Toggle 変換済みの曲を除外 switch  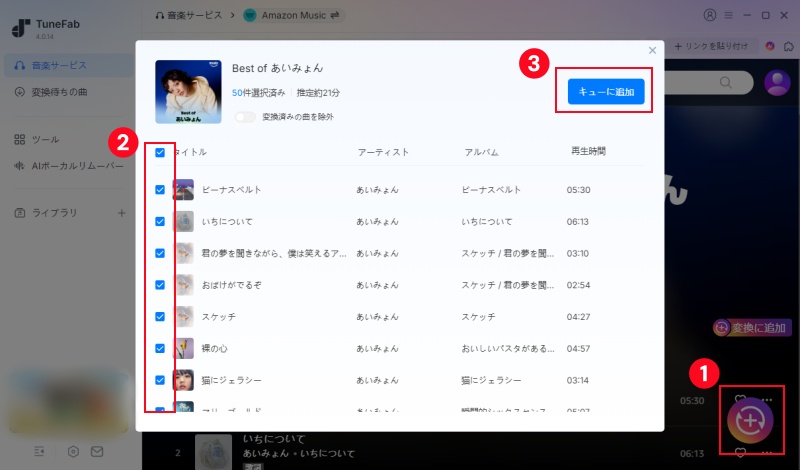pos(245,117)
